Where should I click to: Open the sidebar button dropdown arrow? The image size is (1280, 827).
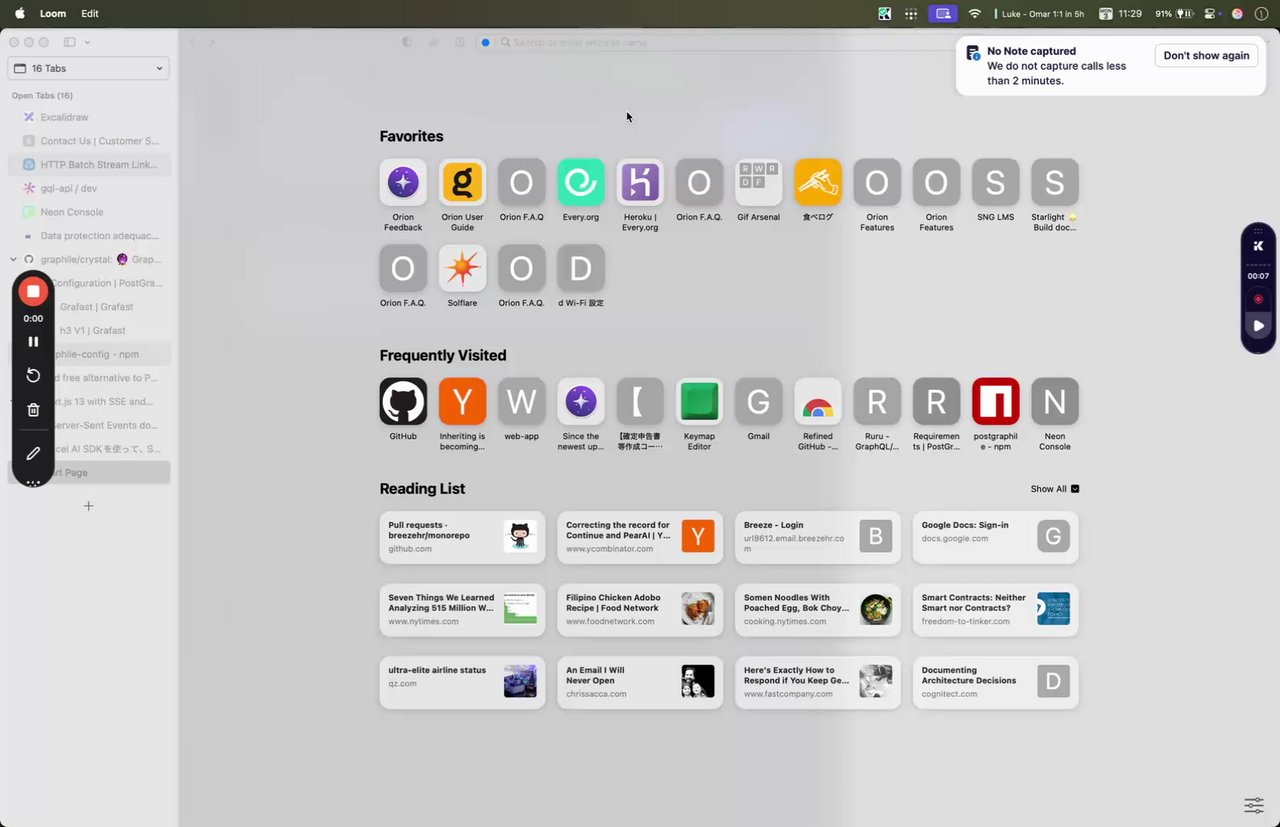coord(87,42)
